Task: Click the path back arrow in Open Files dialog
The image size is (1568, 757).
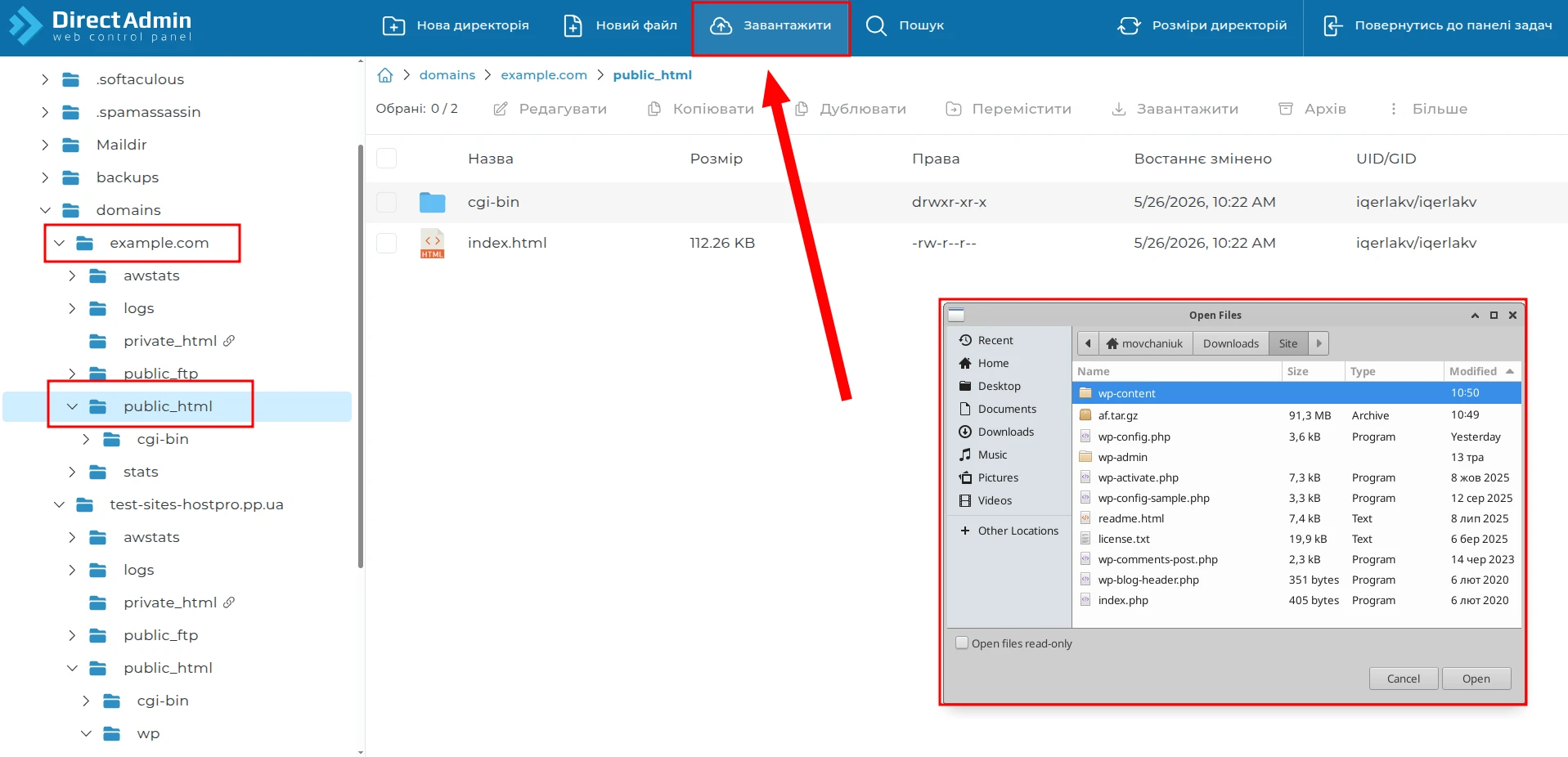Action: point(1088,343)
